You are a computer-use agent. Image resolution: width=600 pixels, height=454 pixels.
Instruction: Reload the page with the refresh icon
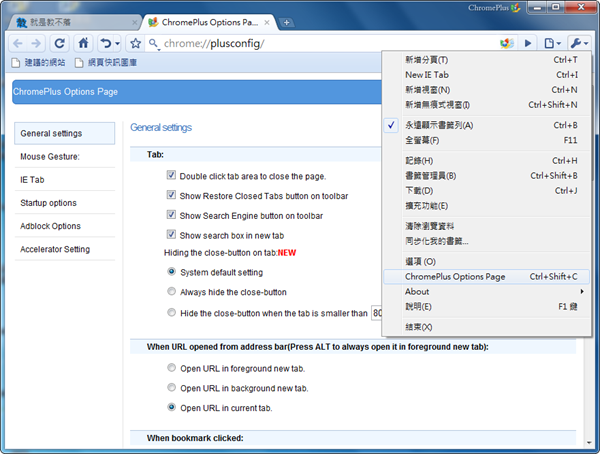tap(60, 43)
